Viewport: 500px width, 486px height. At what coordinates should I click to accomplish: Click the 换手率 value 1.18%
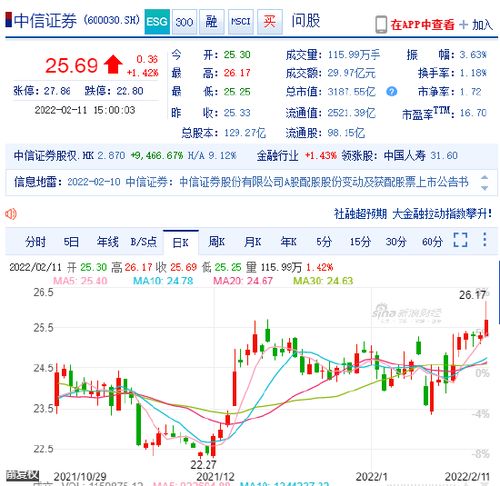(x=473, y=73)
